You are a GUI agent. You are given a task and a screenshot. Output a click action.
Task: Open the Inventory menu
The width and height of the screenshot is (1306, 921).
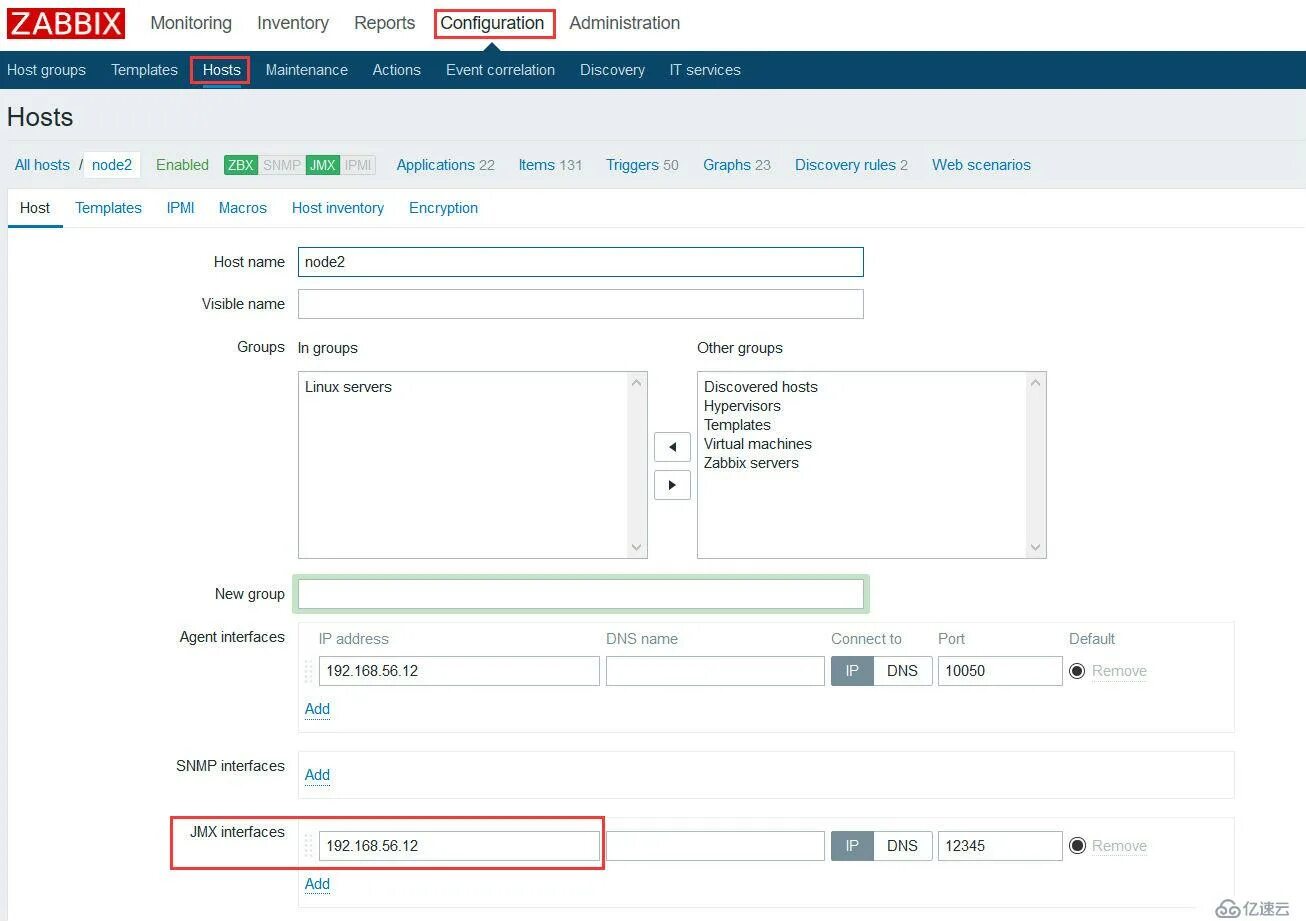click(x=293, y=23)
